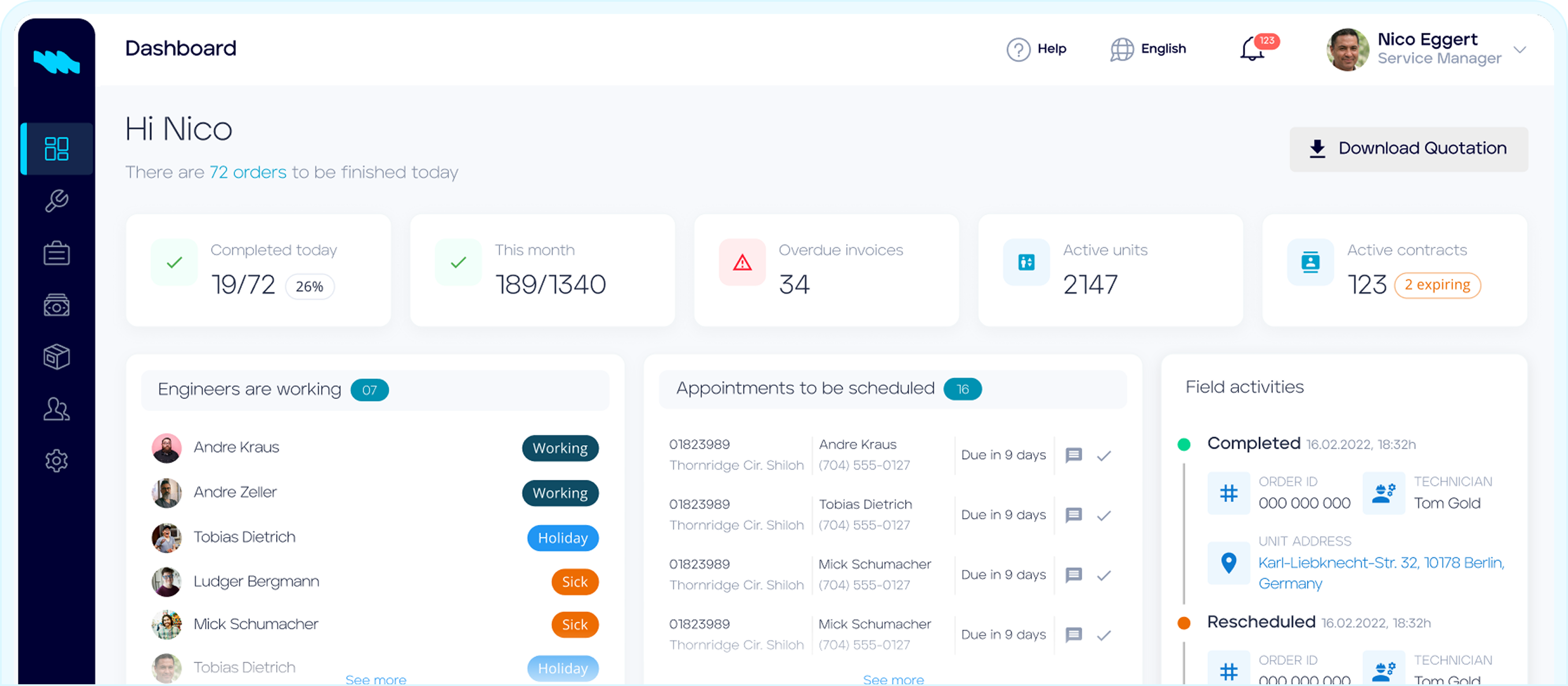Click the Completed activity heading
The width and height of the screenshot is (1568, 686).
pos(1254,443)
